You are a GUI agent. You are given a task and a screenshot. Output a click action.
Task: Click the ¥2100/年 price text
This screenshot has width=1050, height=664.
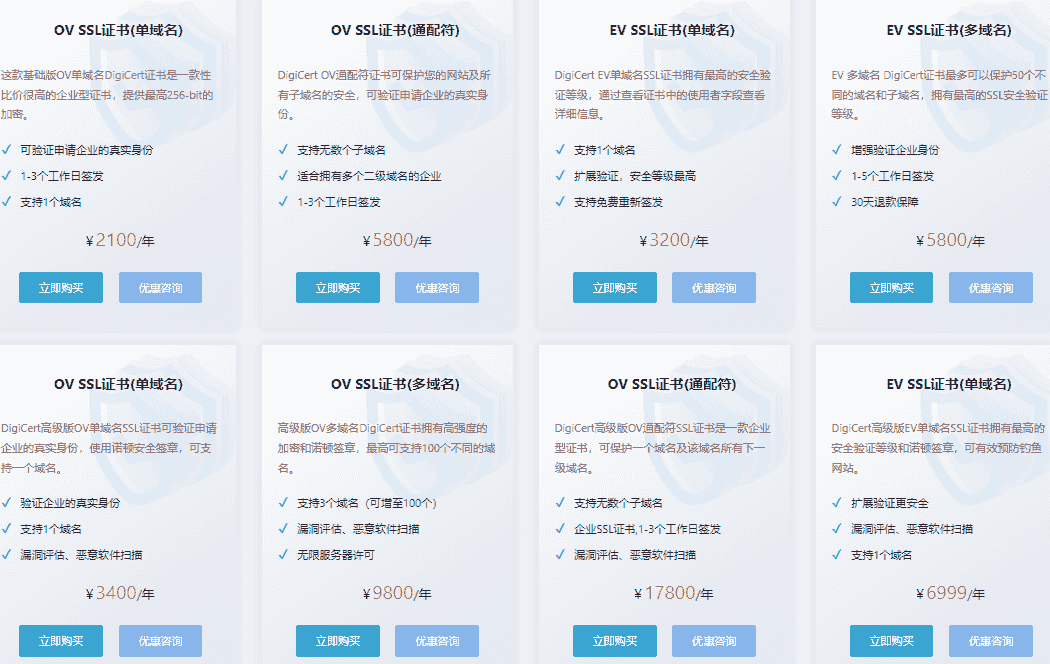coord(120,240)
